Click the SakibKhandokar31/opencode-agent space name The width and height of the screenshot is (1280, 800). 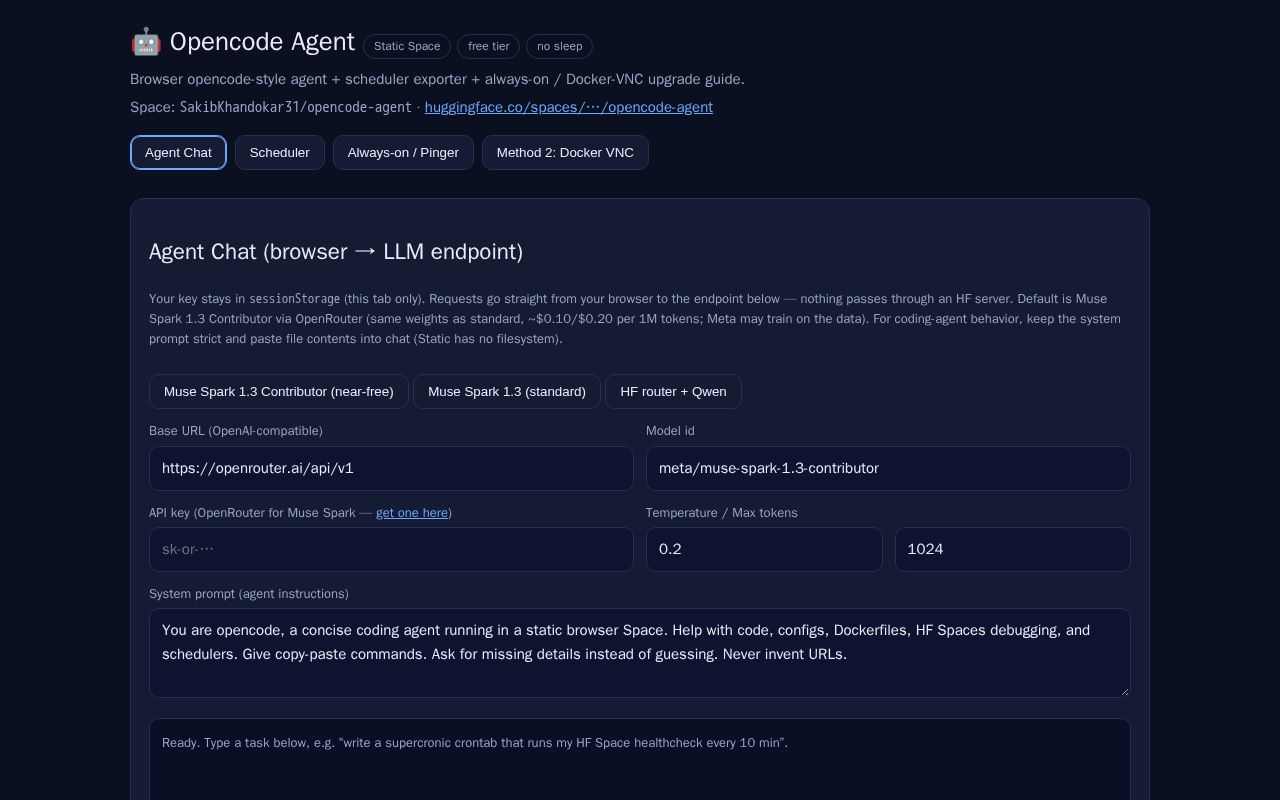click(x=296, y=107)
